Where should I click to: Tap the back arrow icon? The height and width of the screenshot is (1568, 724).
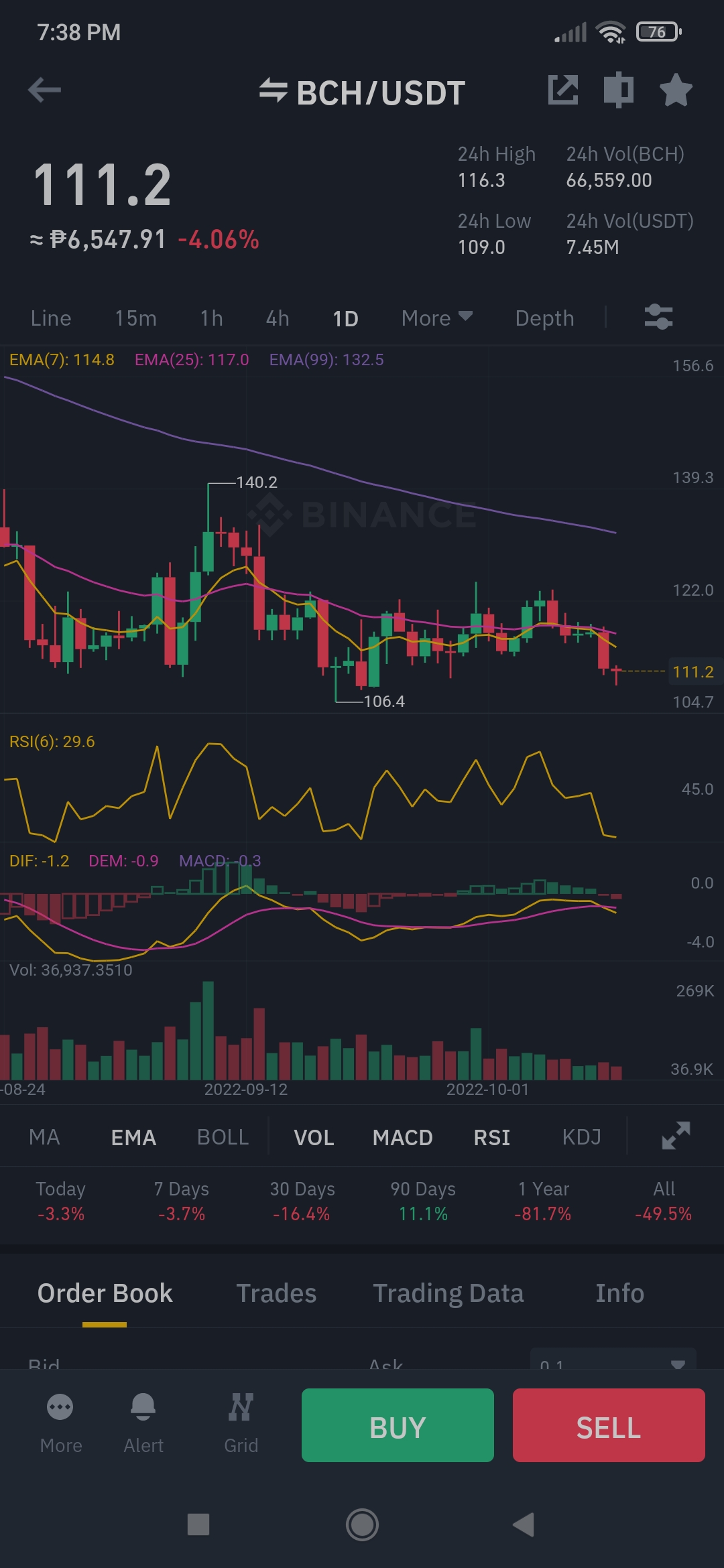(x=44, y=90)
